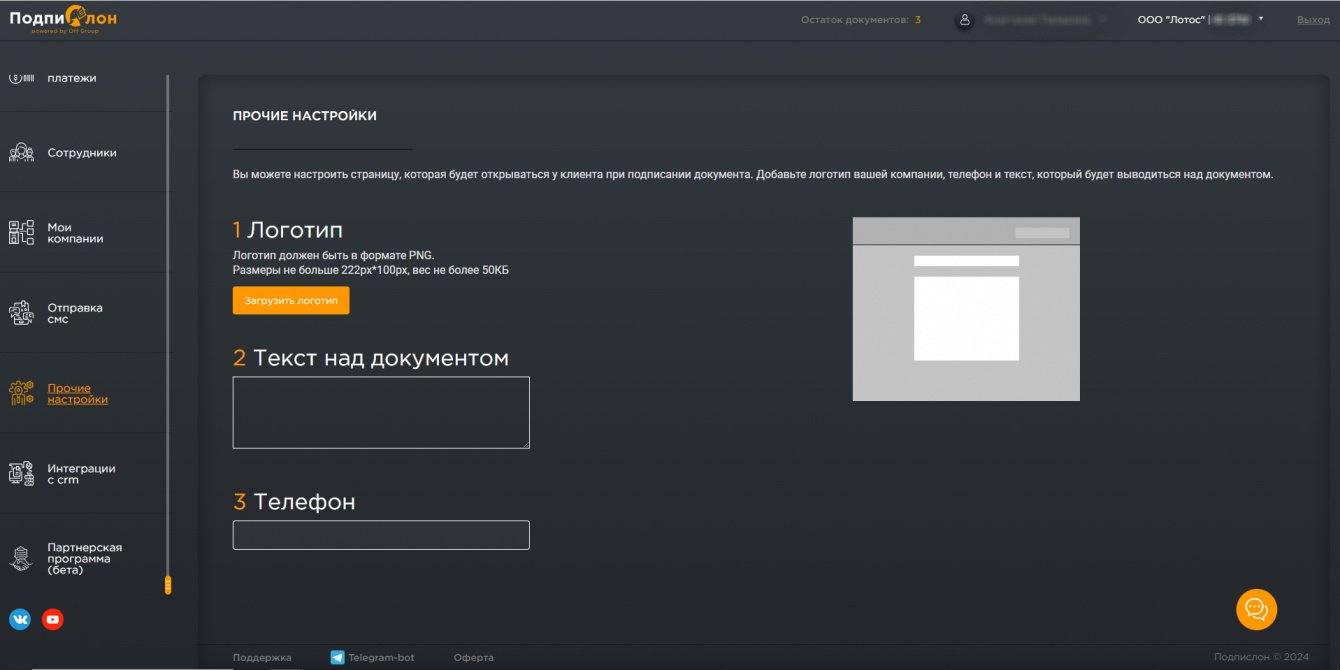The width and height of the screenshot is (1340, 670).
Task: Click the Сотрудники sidebar icon
Action: tap(21, 153)
